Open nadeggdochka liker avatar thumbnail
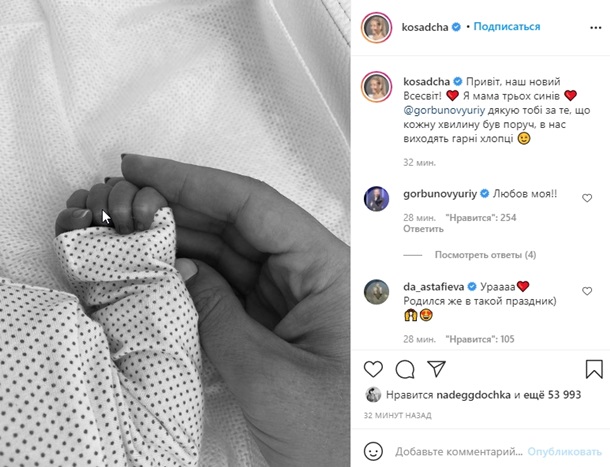This screenshot has height=467, width=610. (x=373, y=395)
